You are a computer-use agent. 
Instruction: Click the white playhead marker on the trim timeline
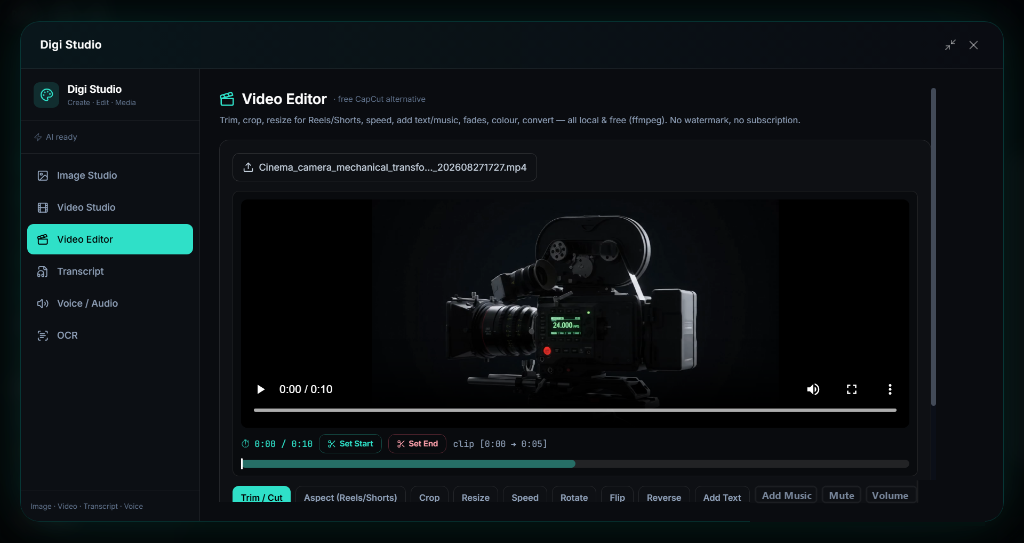[242, 464]
